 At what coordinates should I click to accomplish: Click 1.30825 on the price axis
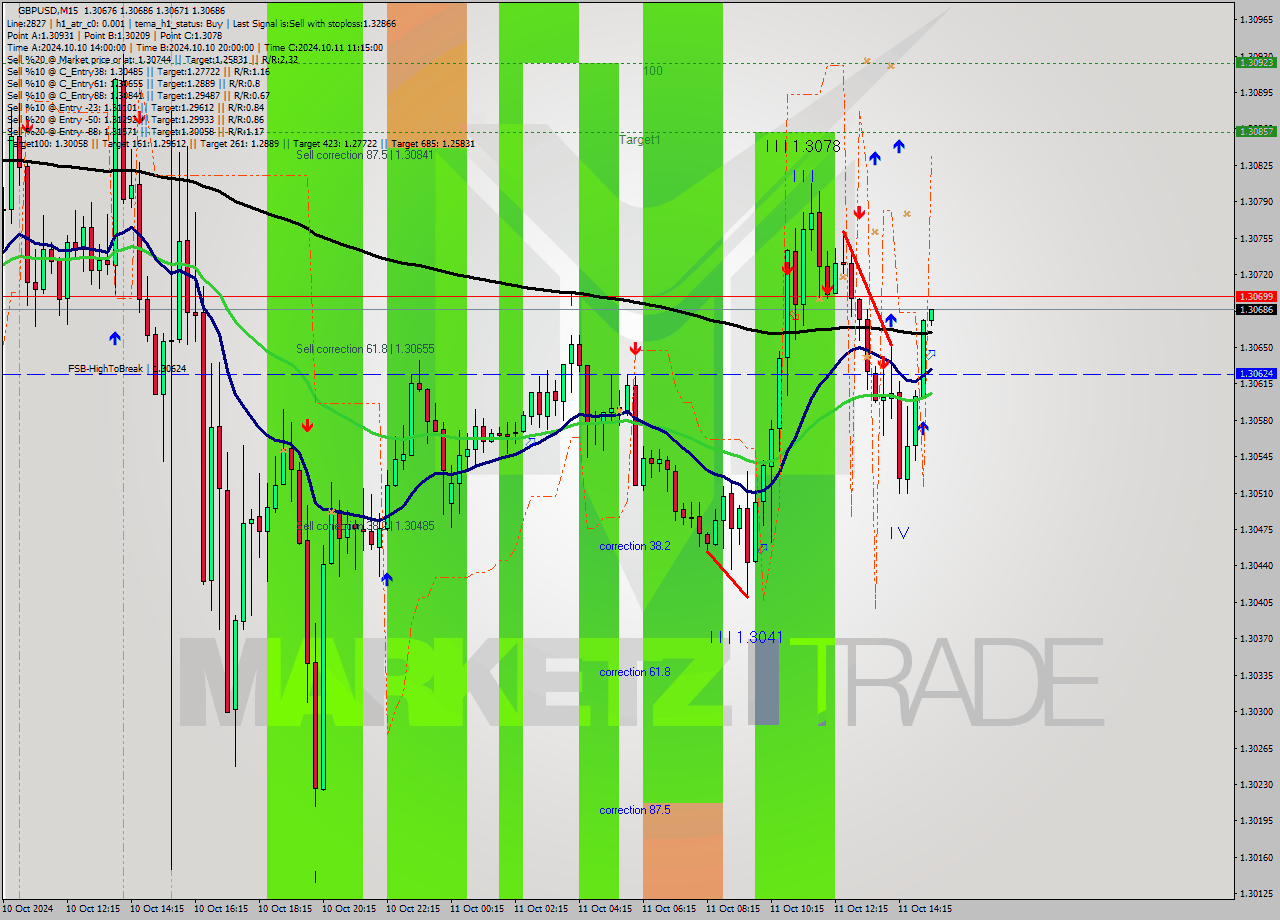point(1256,165)
